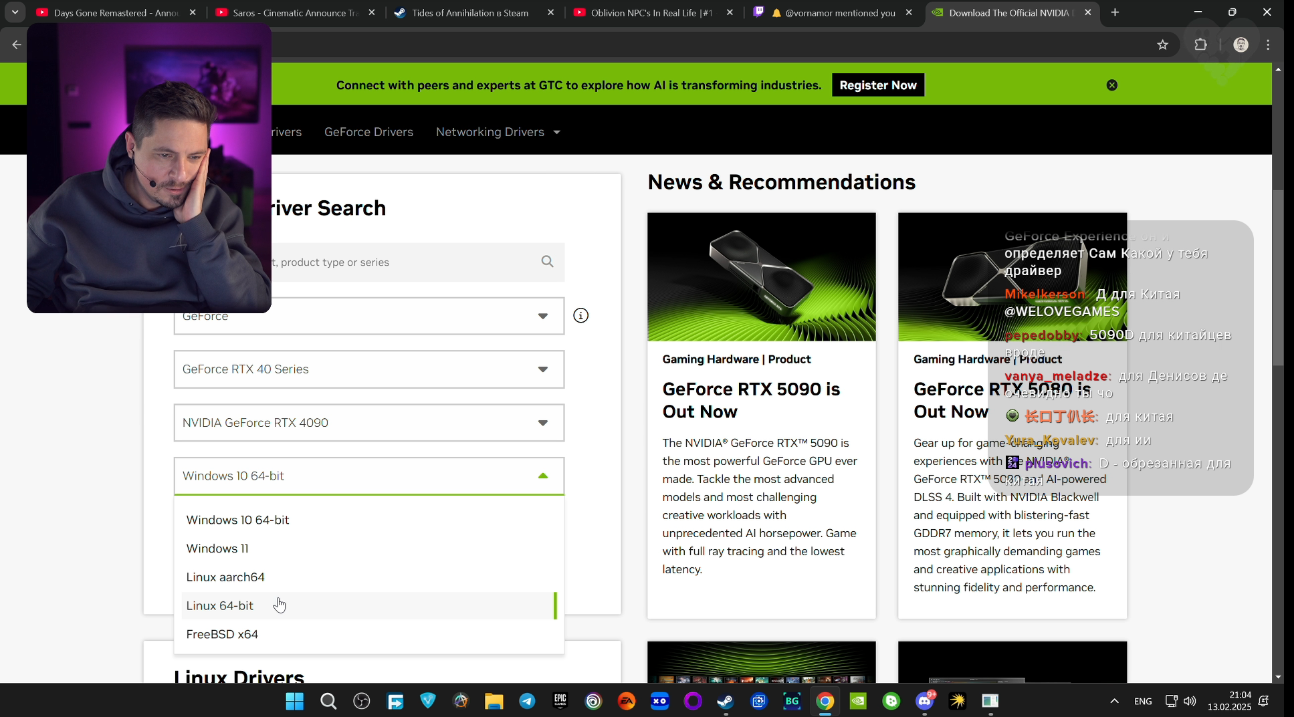The width and height of the screenshot is (1294, 717).
Task: Open the NVIDIA GeForce RTX 4090 dropdown
Action: (x=369, y=423)
